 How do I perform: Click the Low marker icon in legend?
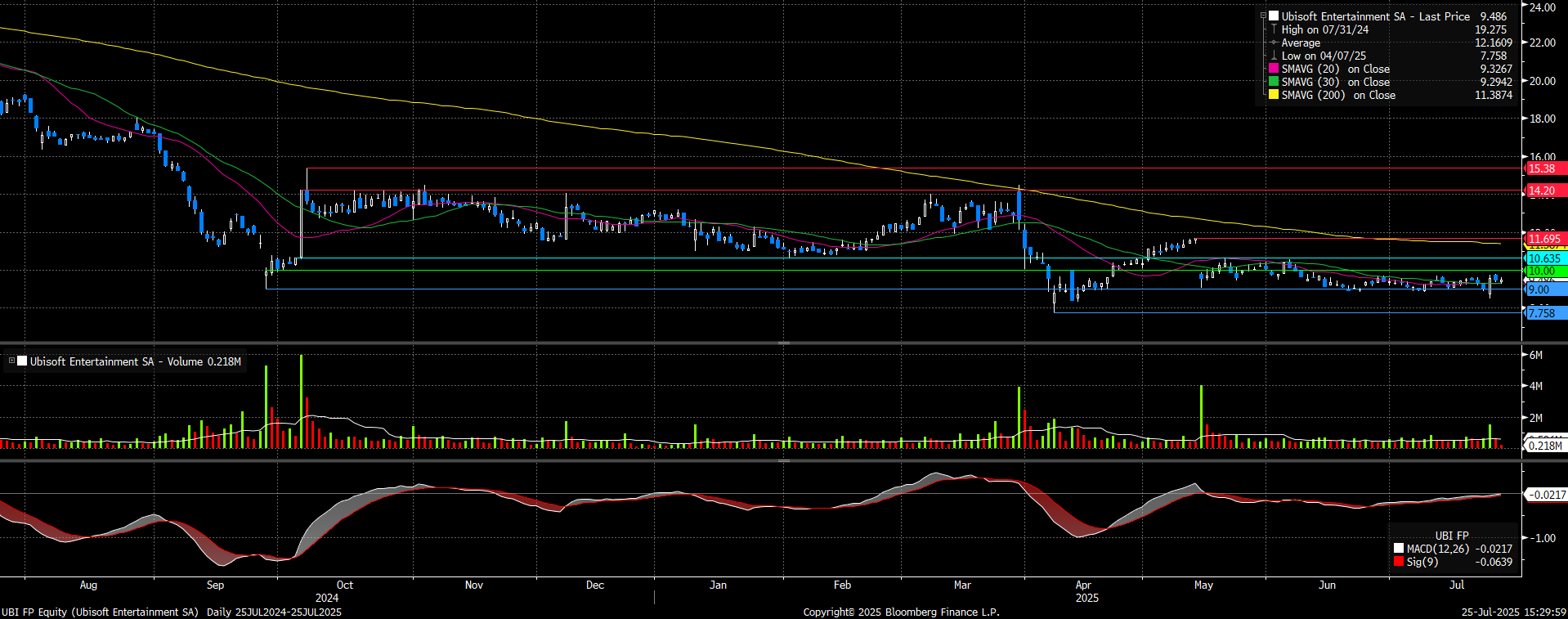(x=1274, y=56)
